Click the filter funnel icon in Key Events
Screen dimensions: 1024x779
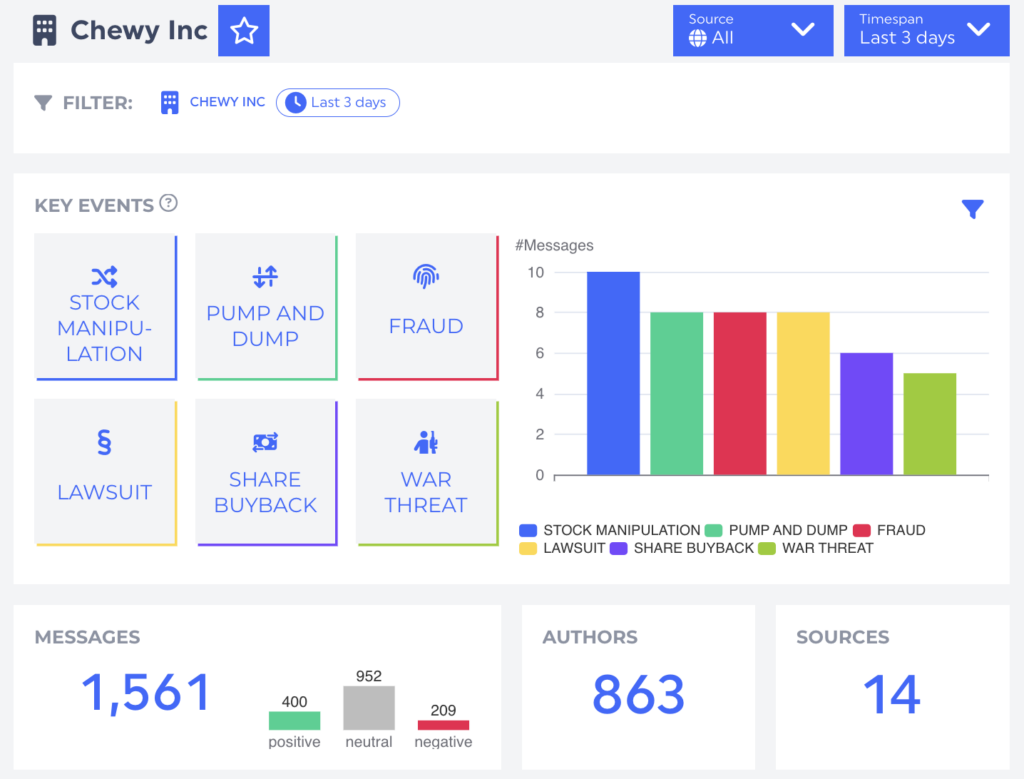tap(972, 209)
